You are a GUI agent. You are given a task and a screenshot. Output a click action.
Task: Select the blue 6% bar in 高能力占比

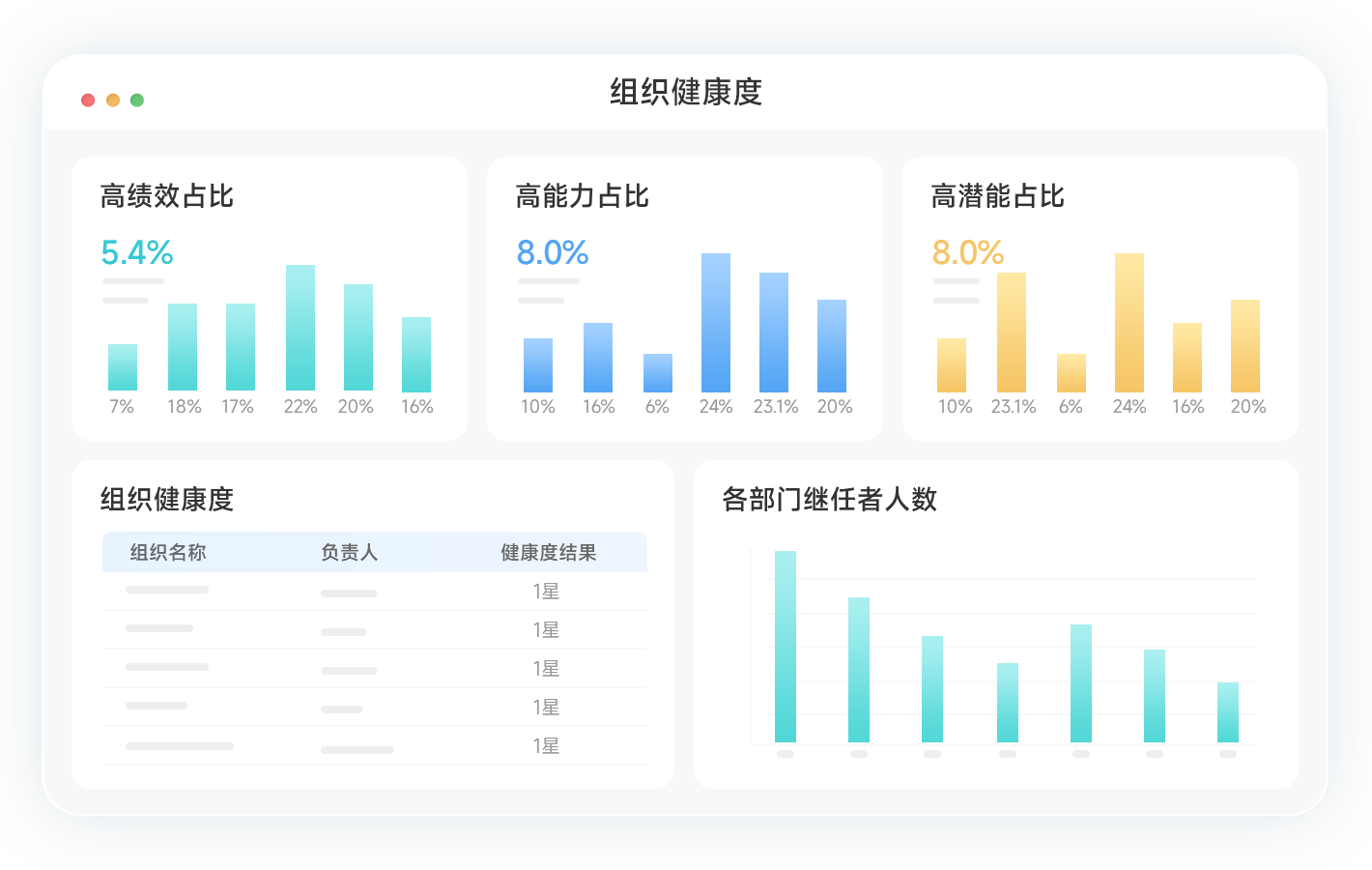tap(658, 373)
